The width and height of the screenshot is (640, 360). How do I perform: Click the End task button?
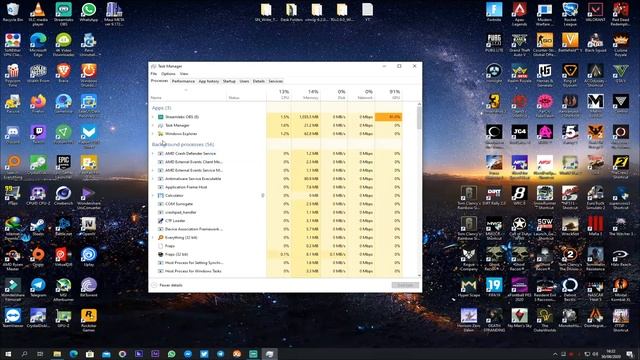(x=405, y=285)
